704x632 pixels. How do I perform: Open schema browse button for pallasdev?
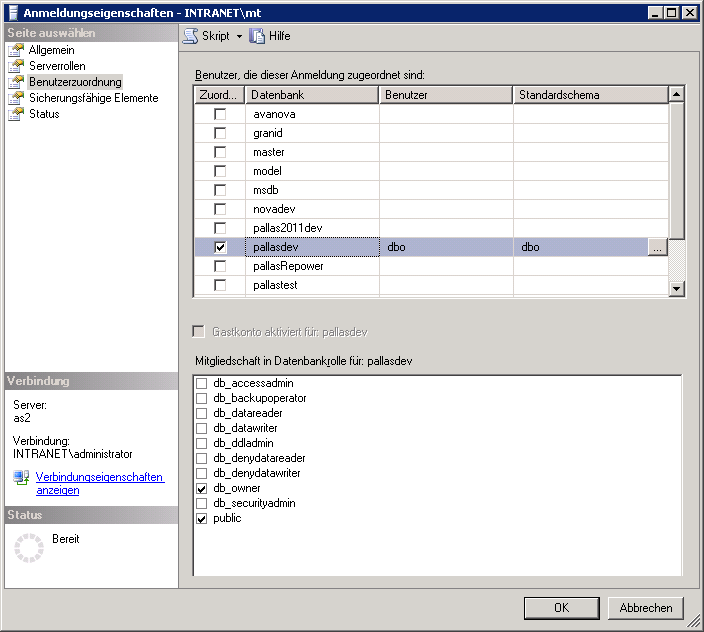(657, 247)
